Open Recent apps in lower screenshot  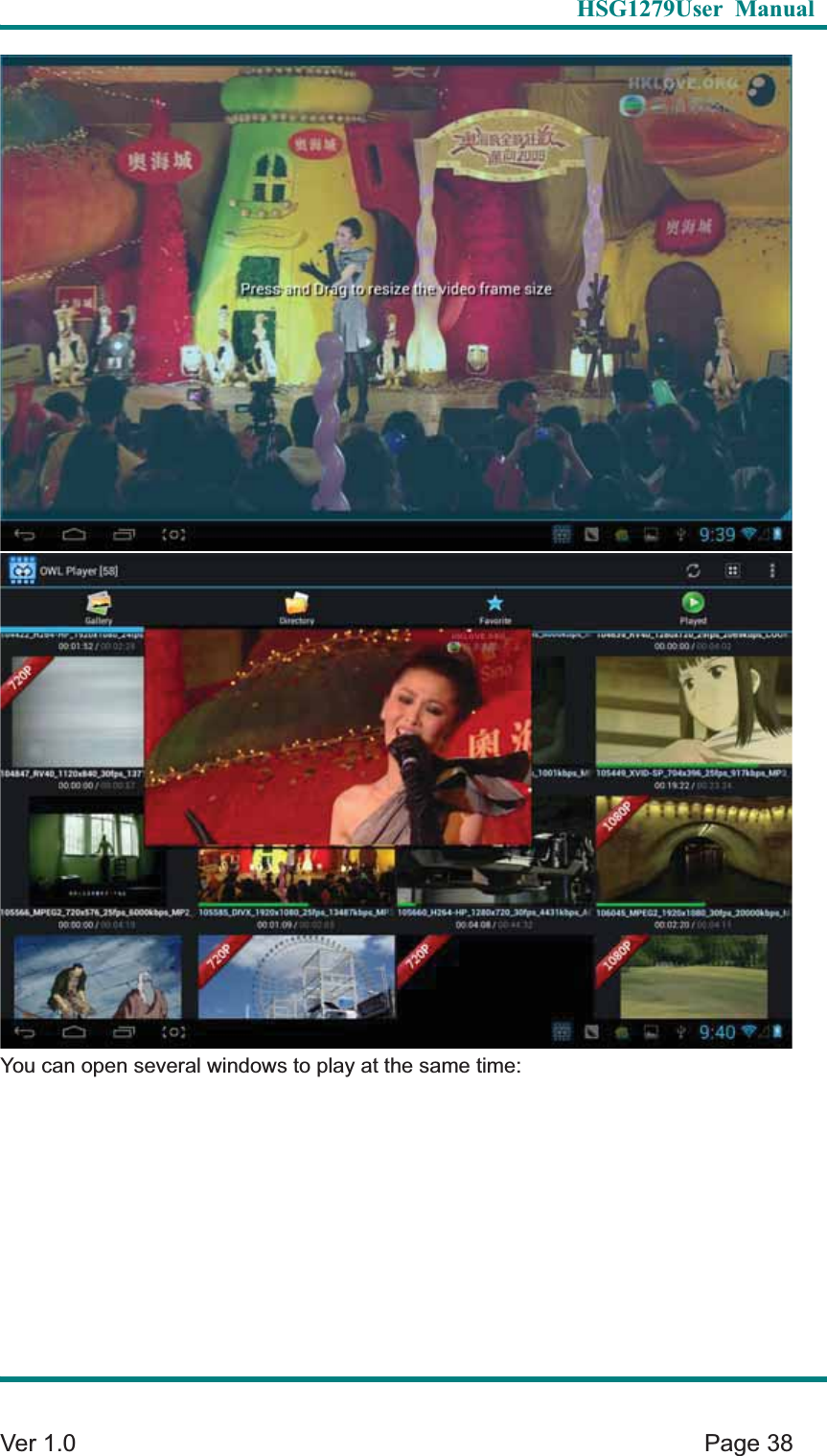[124, 1032]
